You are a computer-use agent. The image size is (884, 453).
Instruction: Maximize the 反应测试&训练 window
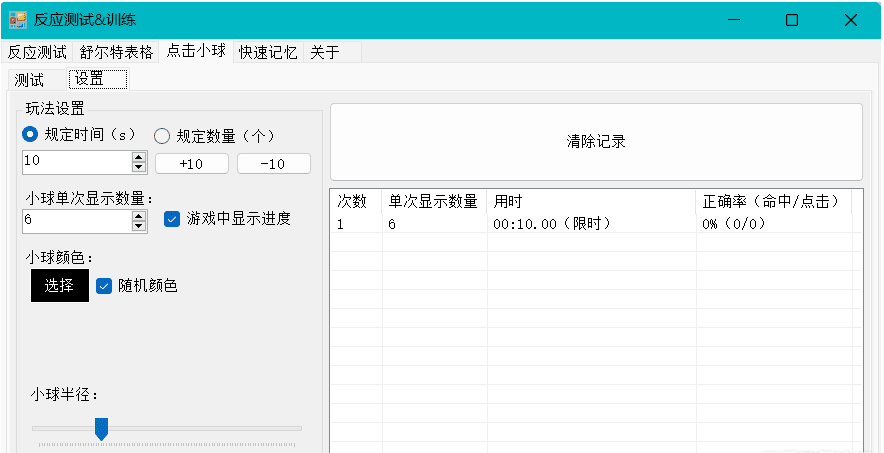(x=792, y=20)
